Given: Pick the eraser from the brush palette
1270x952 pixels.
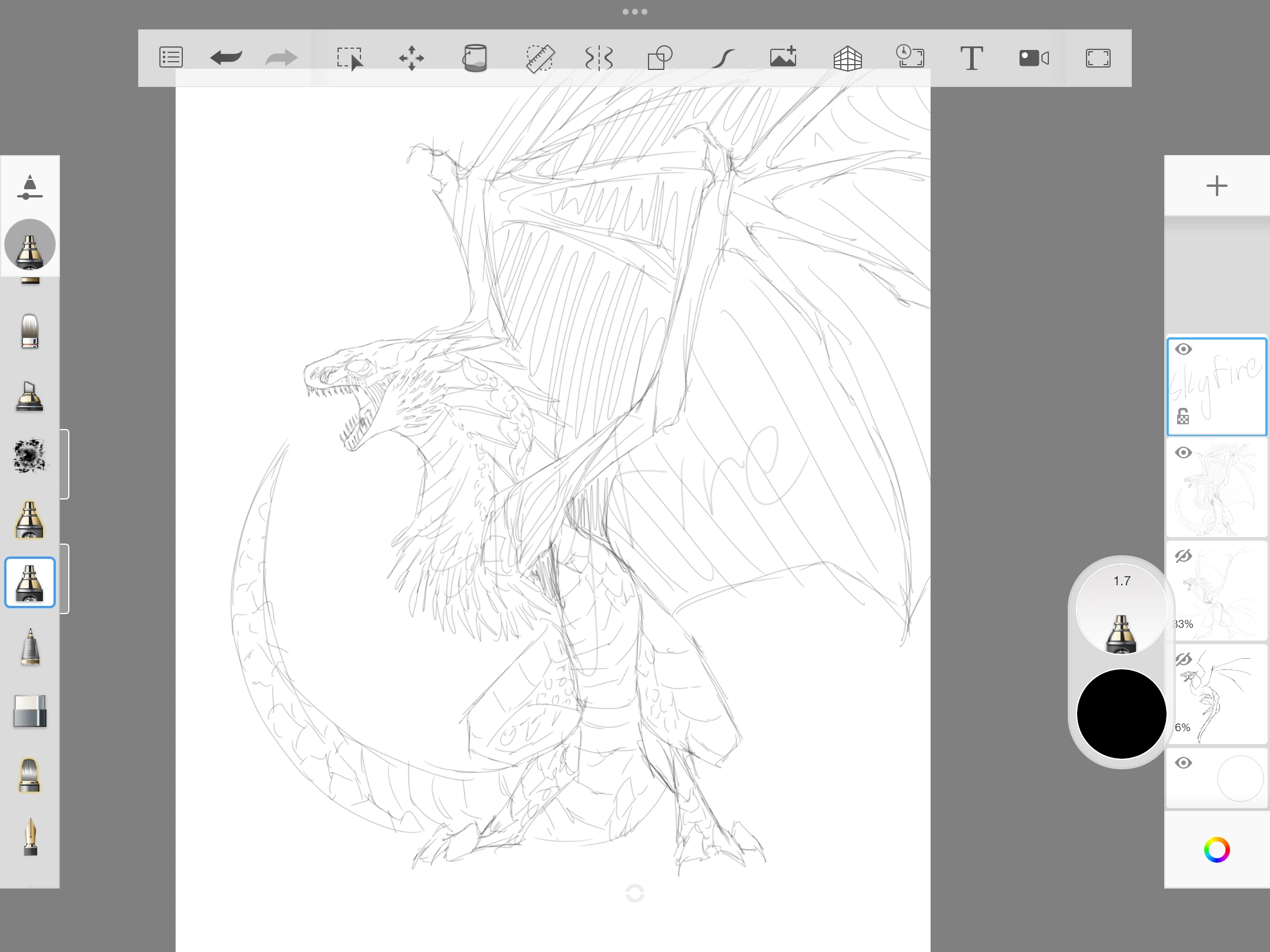Looking at the screenshot, I should 30,711.
